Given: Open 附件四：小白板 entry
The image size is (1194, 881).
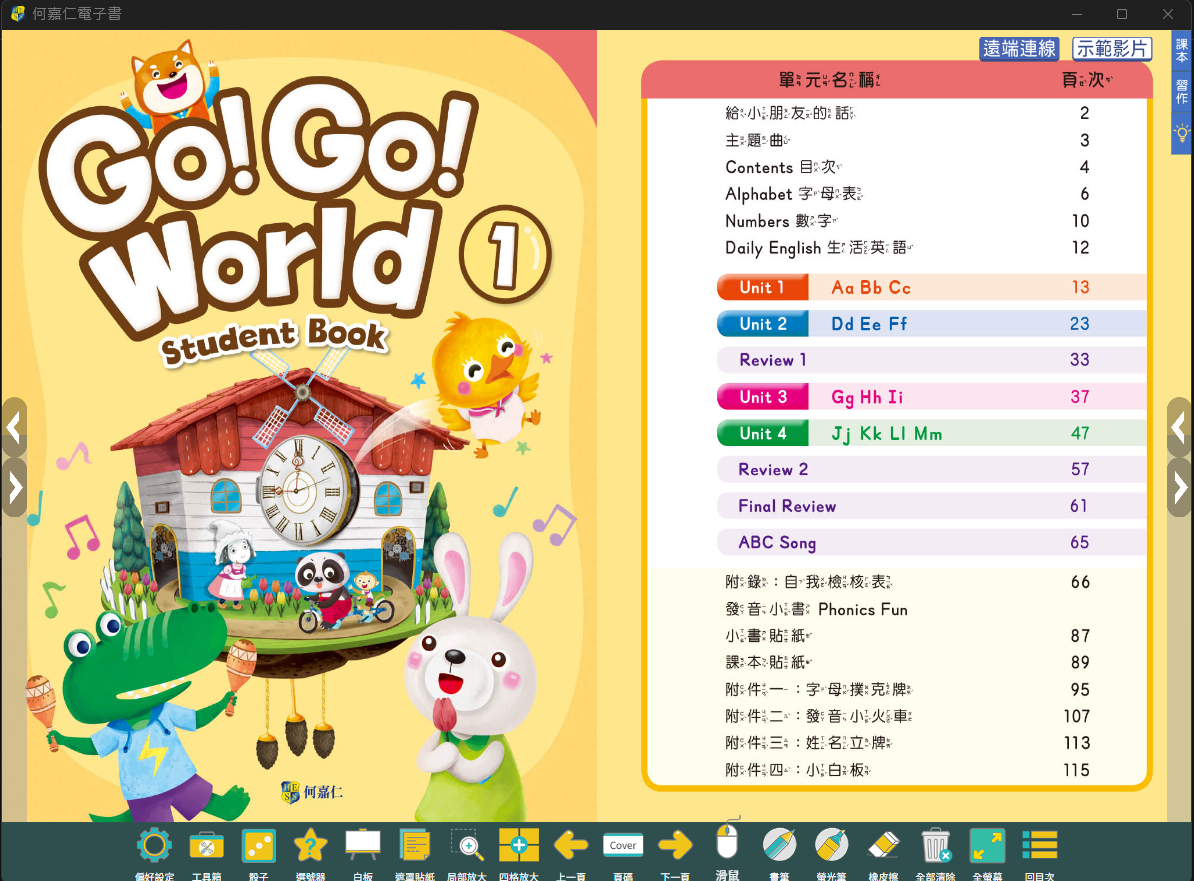Looking at the screenshot, I should point(908,770).
